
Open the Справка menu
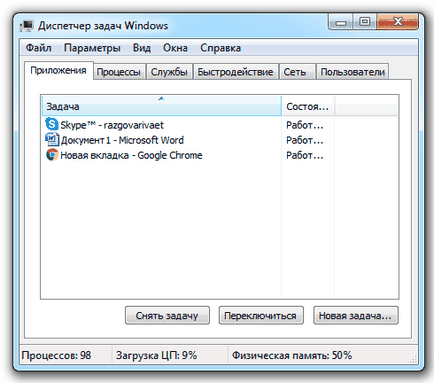[x=220, y=48]
